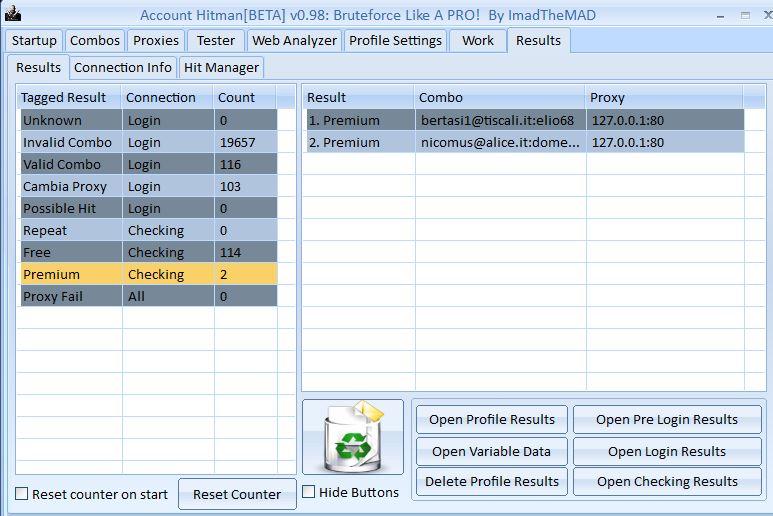Switch to the Connection Info sub-tab
Viewport: 773px width, 516px height.
point(123,68)
